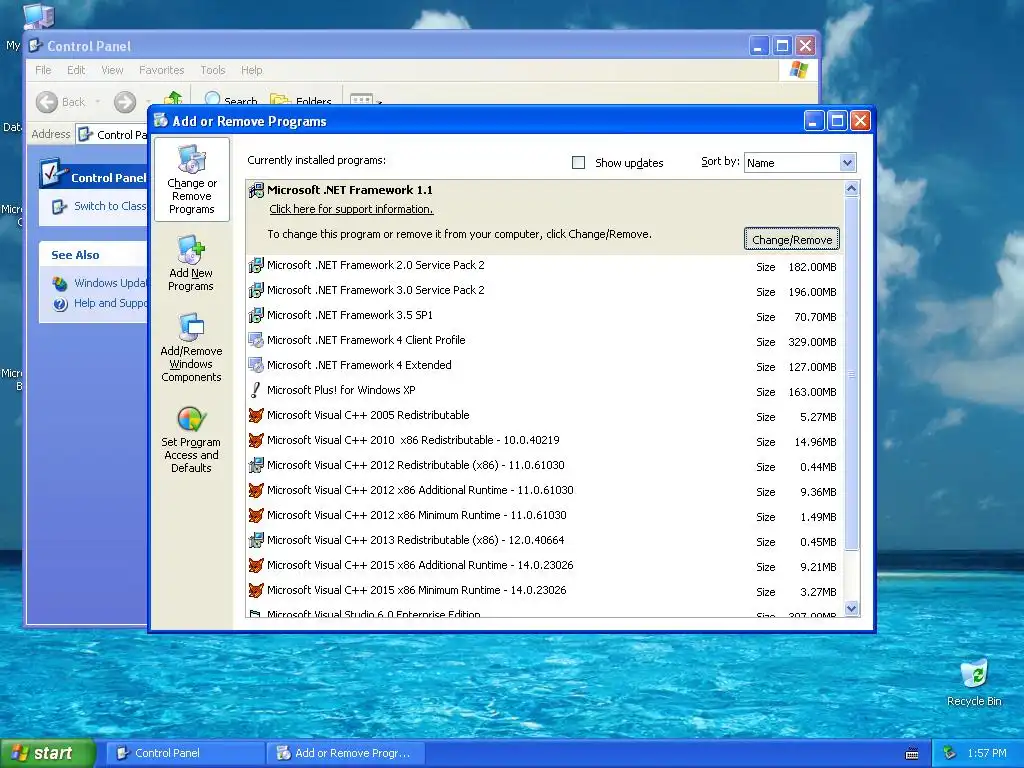Click icon of Visual C++ 2015 x86 Additional Runtime
Screen dimensions: 1024x768
pyautogui.click(x=256, y=565)
